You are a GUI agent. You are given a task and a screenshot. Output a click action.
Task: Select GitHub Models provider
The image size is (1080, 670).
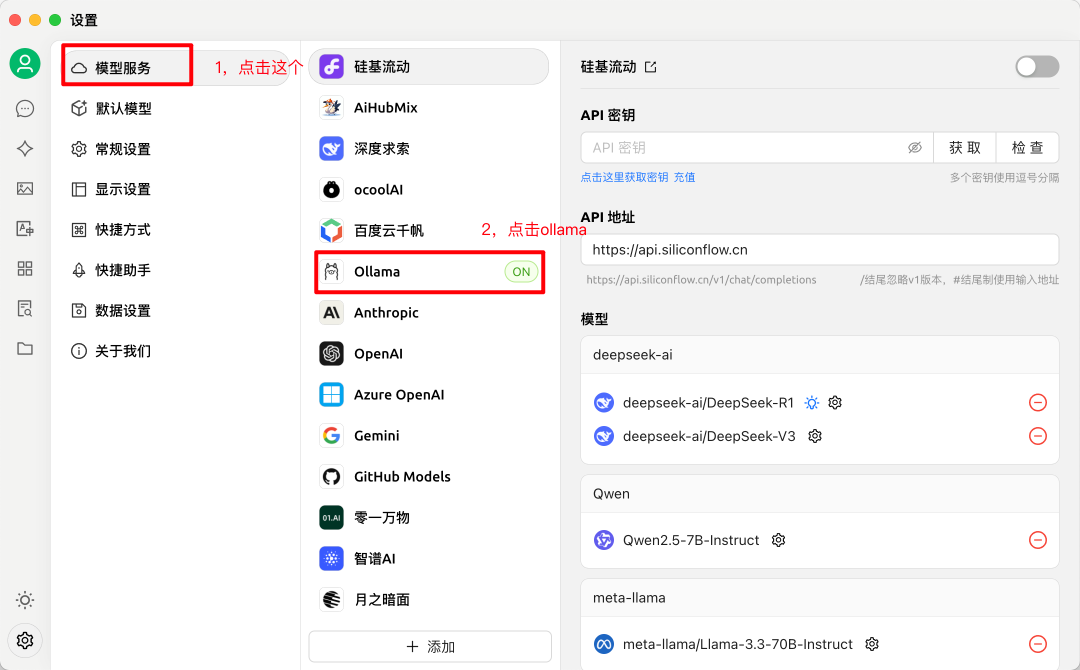pyautogui.click(x=429, y=477)
